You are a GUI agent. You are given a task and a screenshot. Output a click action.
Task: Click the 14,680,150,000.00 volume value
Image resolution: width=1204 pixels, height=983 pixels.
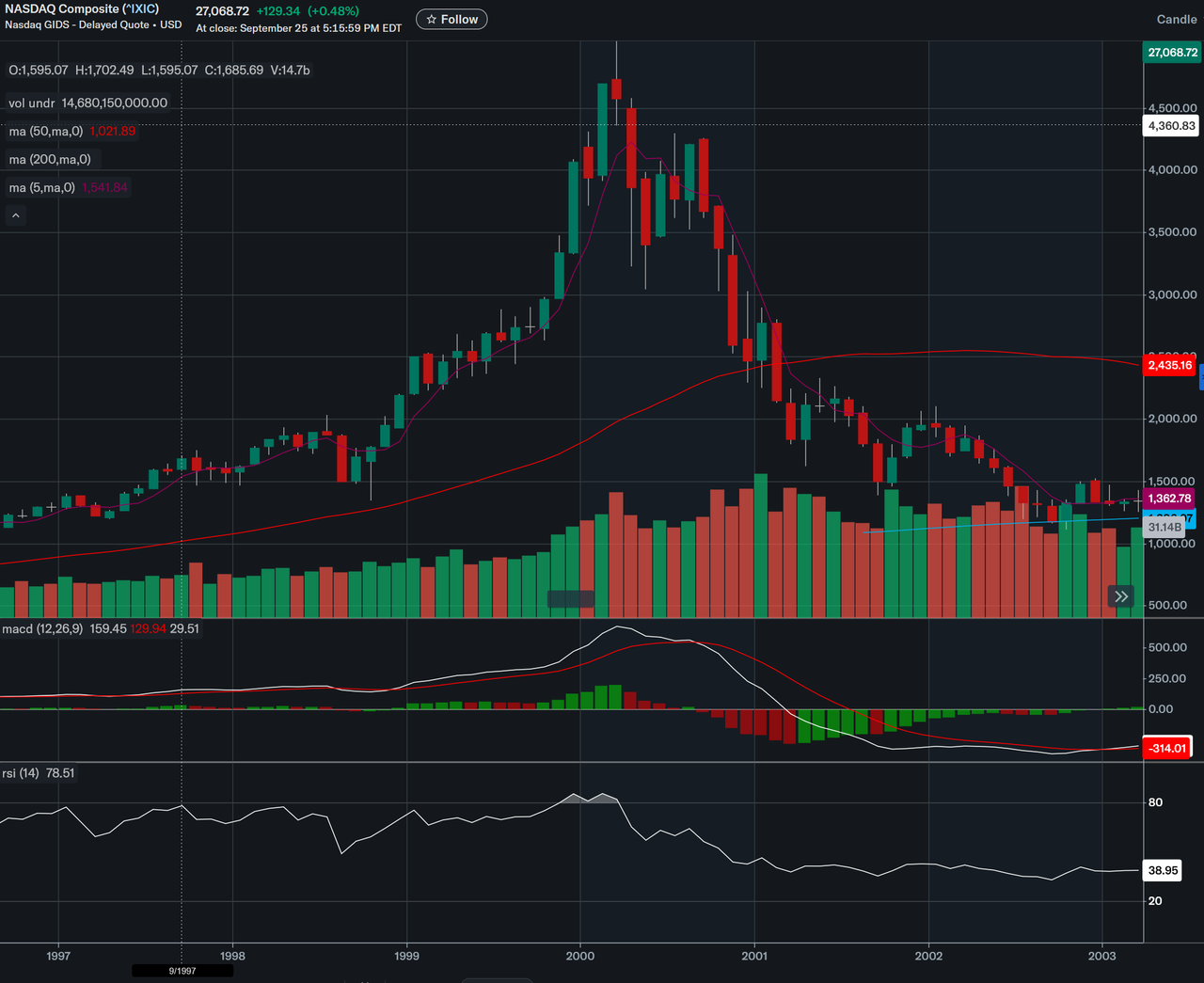pyautogui.click(x=115, y=103)
